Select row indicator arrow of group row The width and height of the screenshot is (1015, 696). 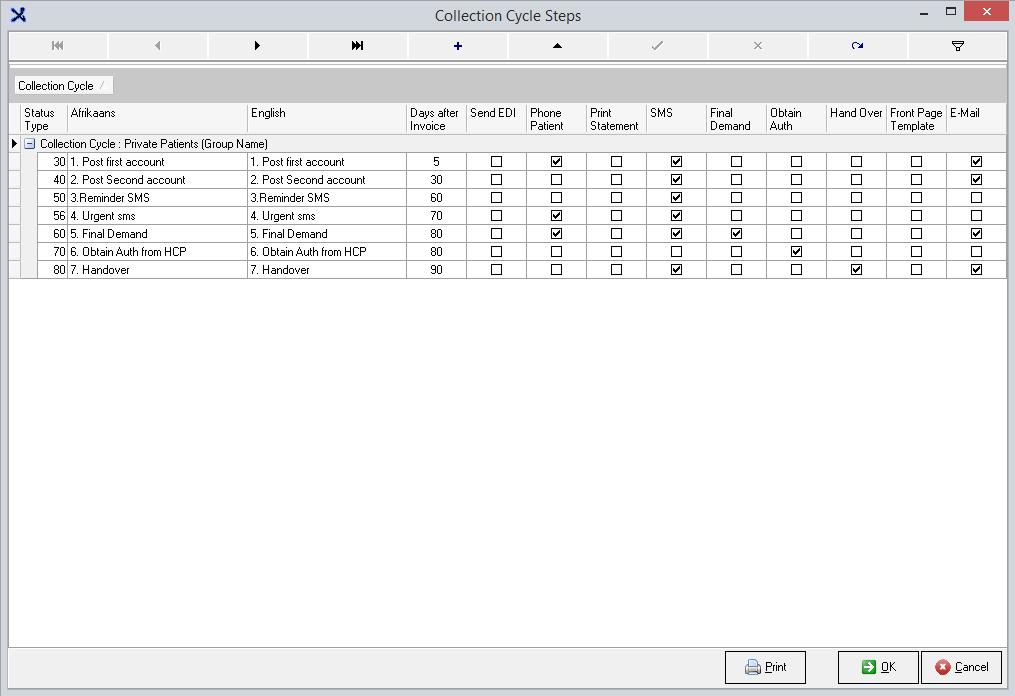(14, 144)
